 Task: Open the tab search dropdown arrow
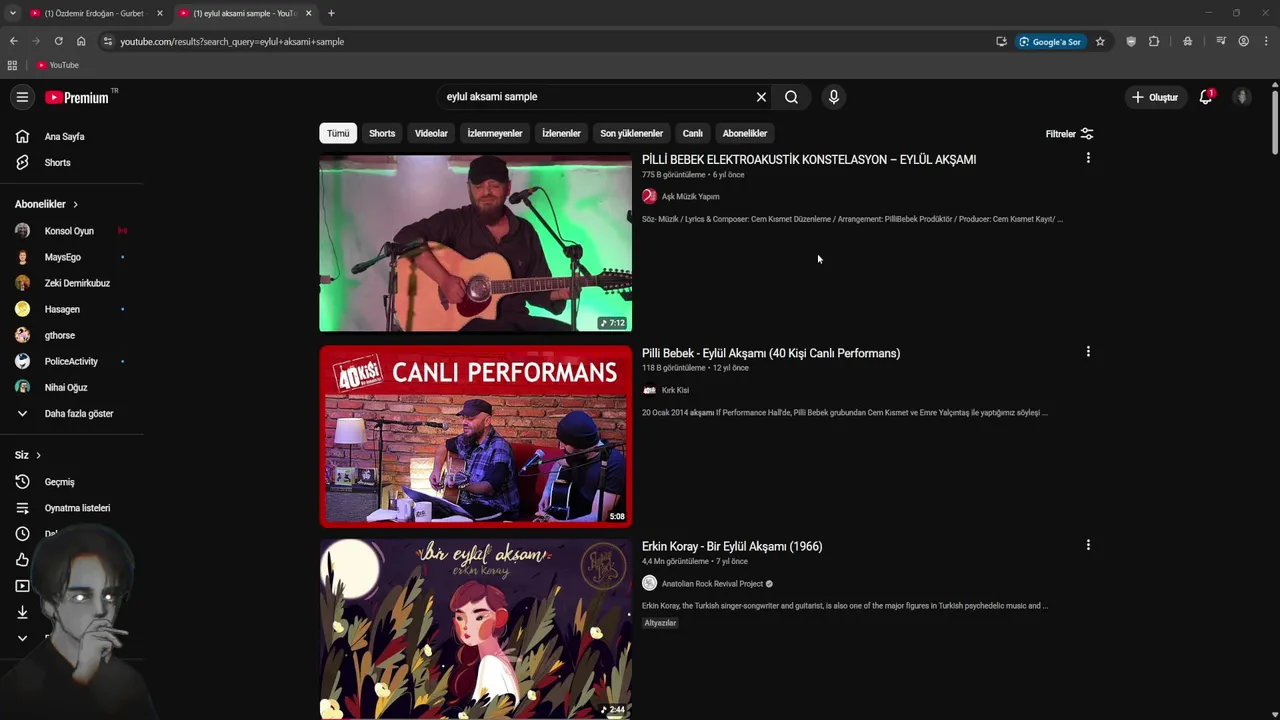coord(12,13)
